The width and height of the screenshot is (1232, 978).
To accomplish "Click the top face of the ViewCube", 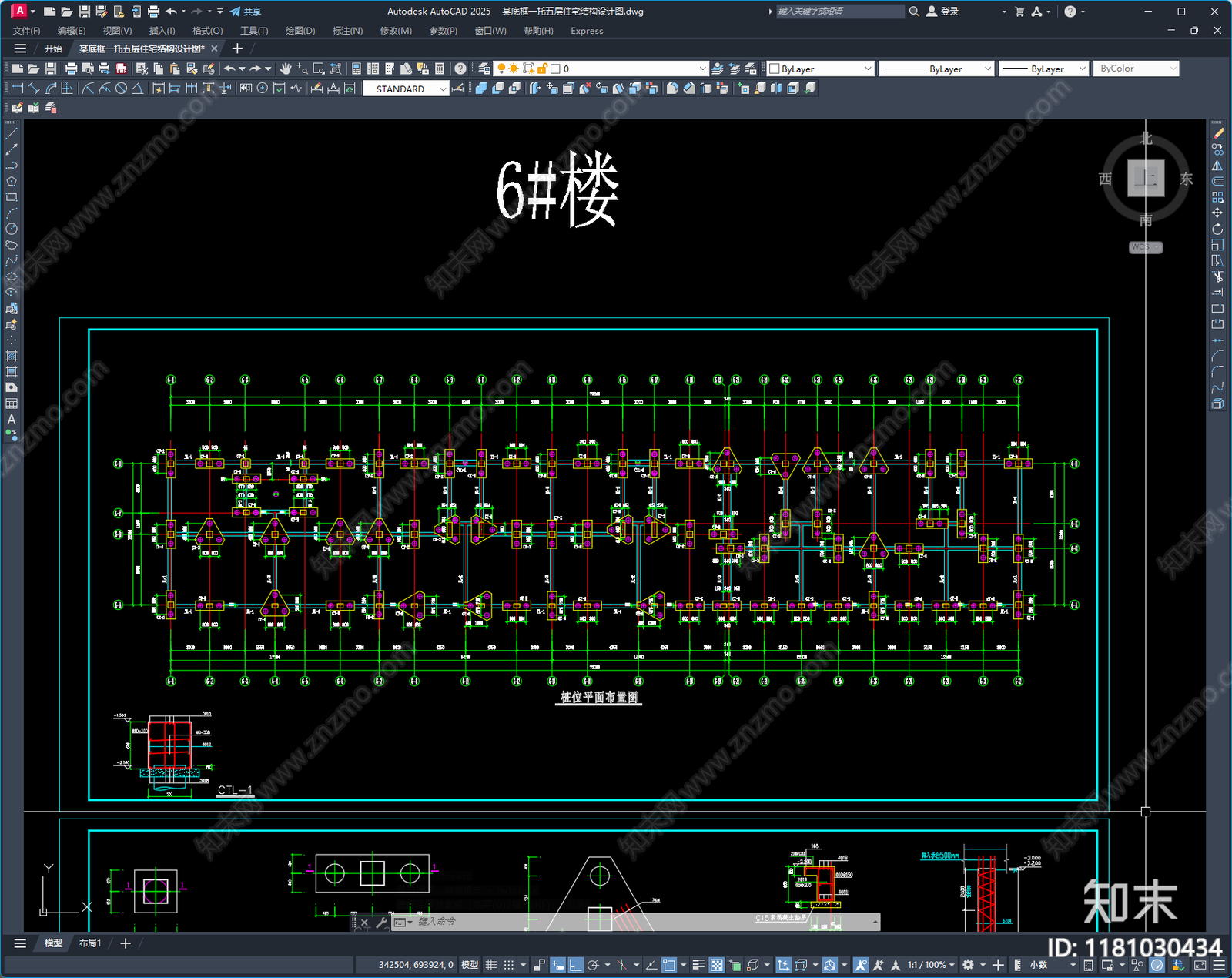I will tap(1146, 178).
